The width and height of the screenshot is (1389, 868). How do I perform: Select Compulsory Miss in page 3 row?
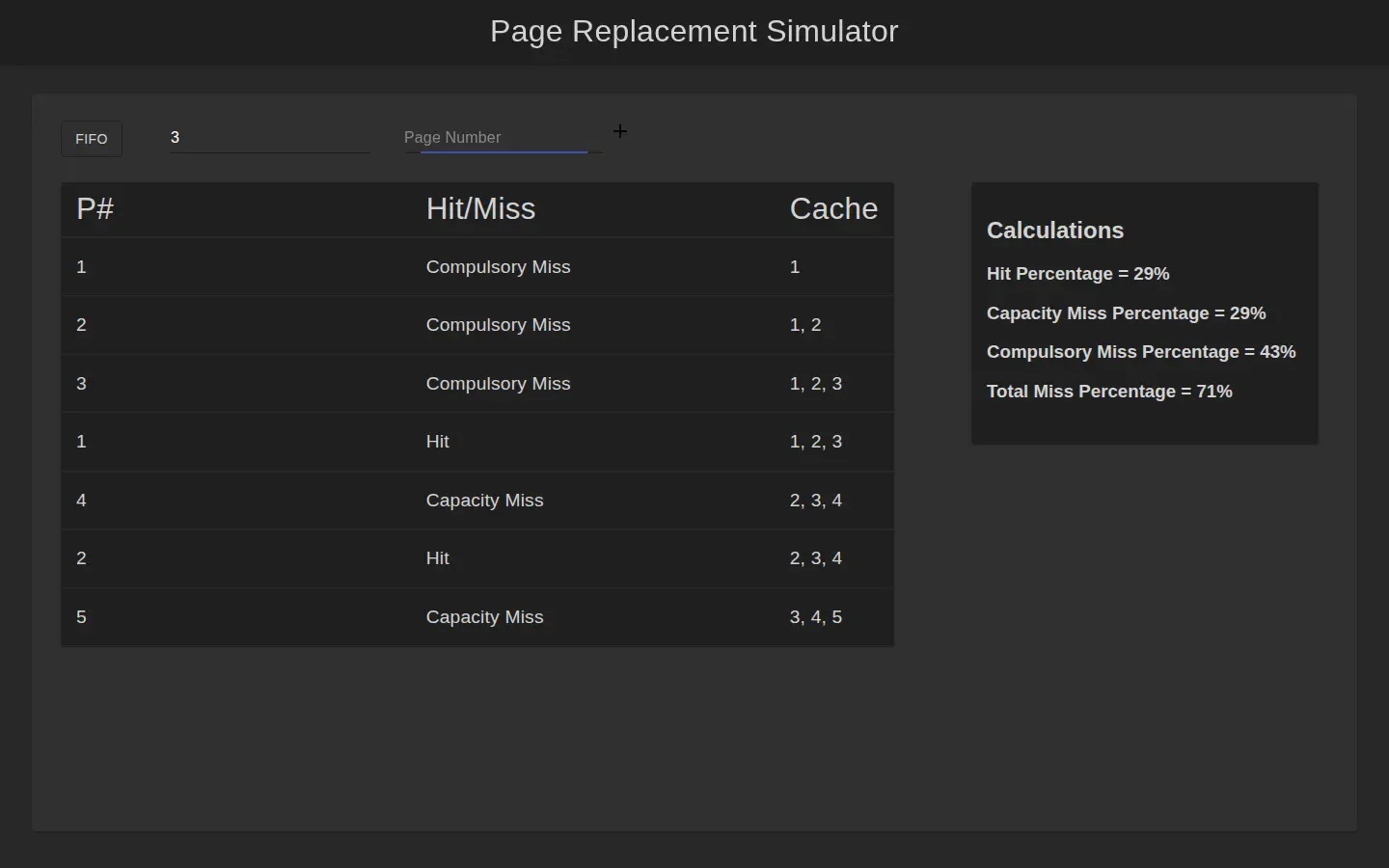pyautogui.click(x=498, y=384)
